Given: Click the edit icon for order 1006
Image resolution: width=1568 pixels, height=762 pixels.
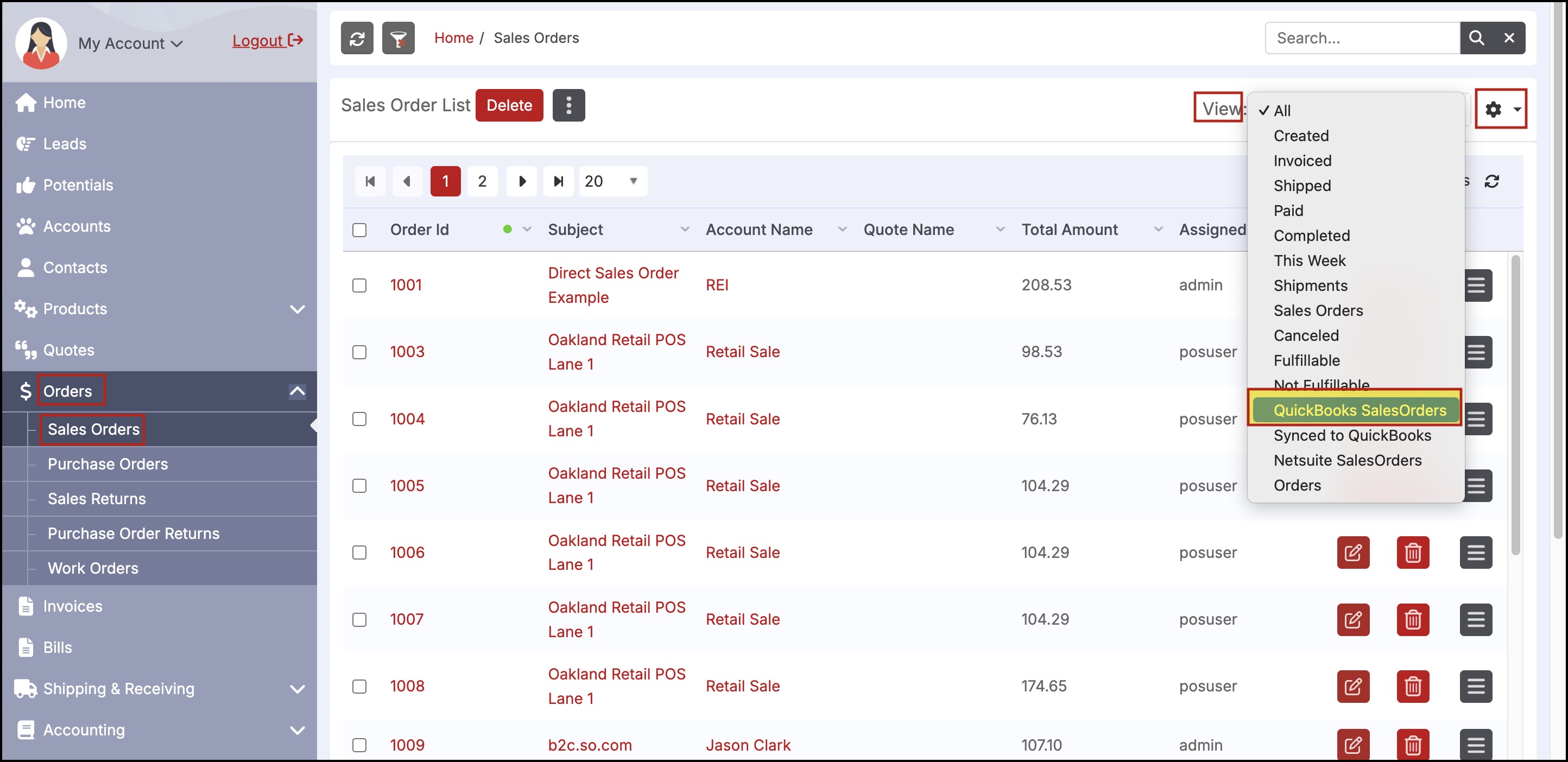Looking at the screenshot, I should tap(1352, 553).
